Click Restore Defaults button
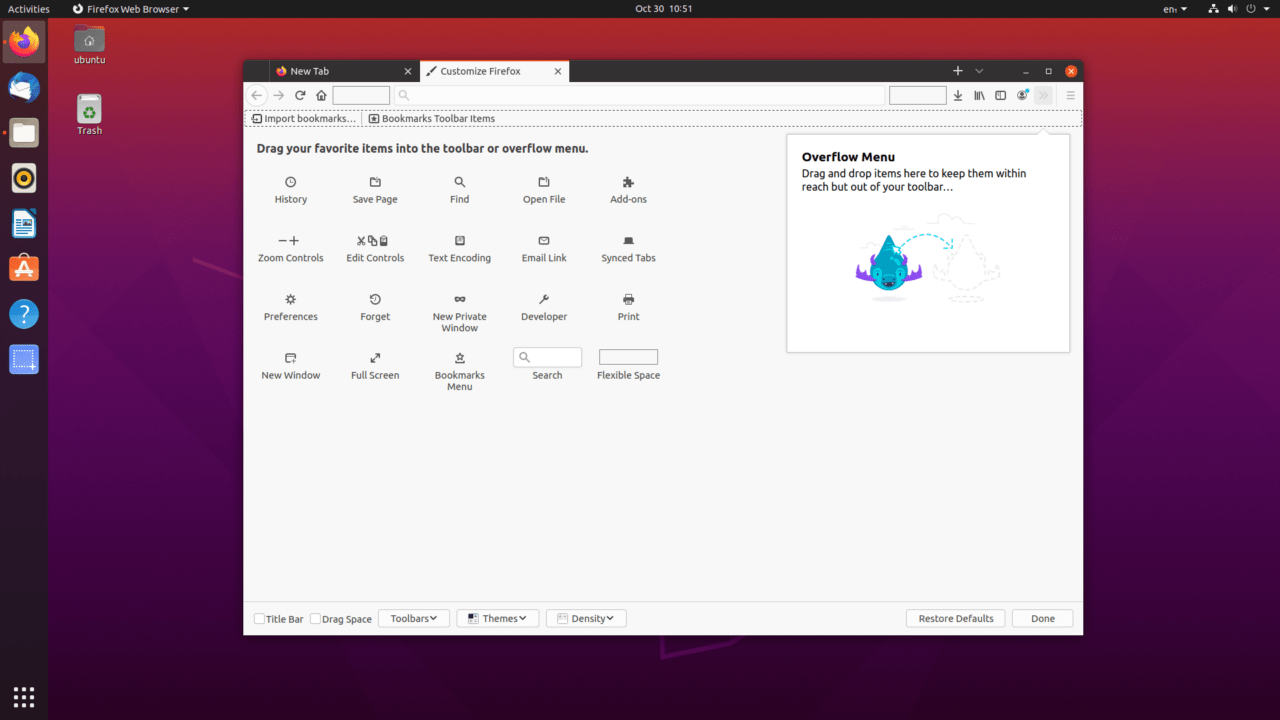This screenshot has height=720, width=1280. coord(956,619)
